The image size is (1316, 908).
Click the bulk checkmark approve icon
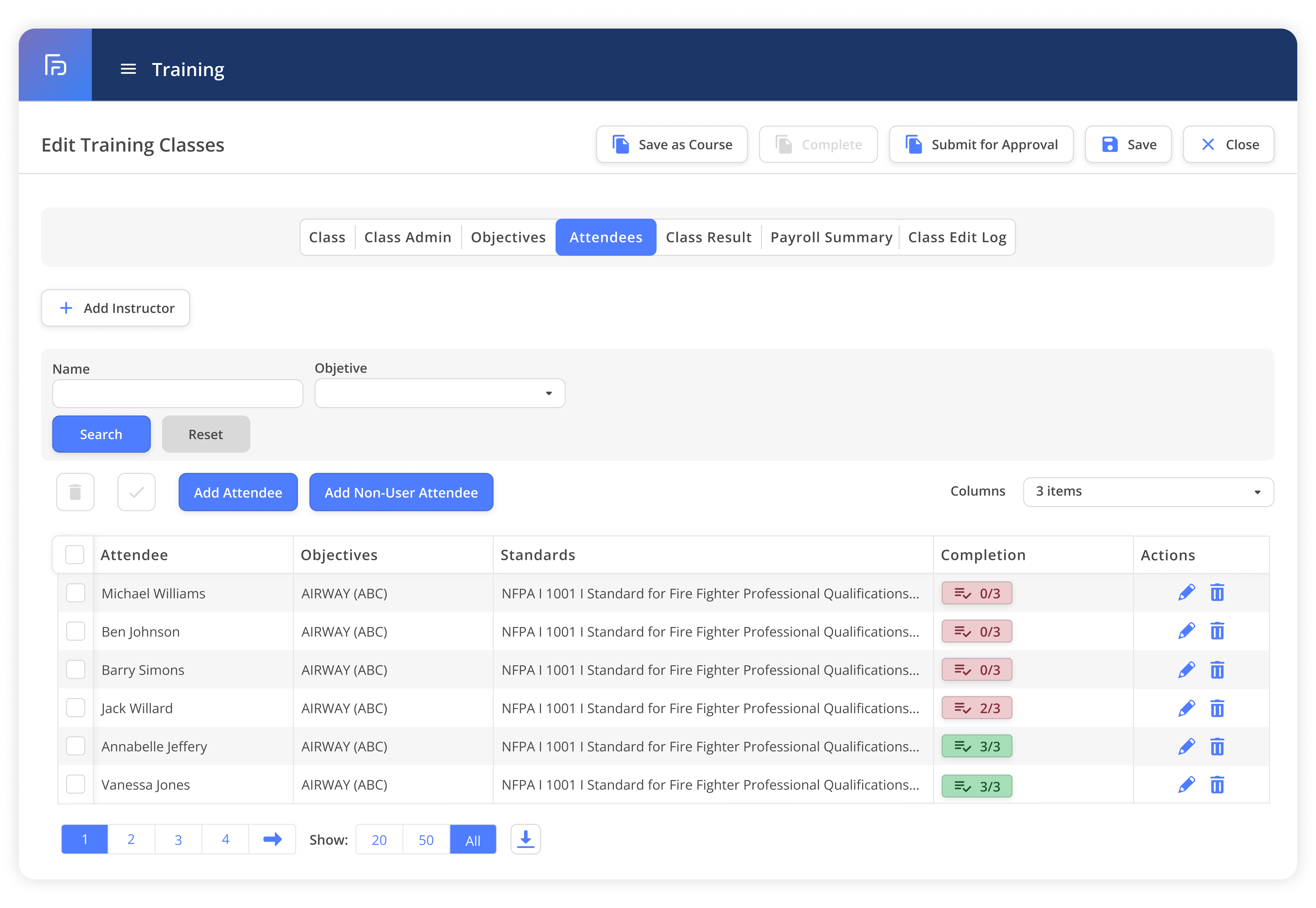point(137,492)
